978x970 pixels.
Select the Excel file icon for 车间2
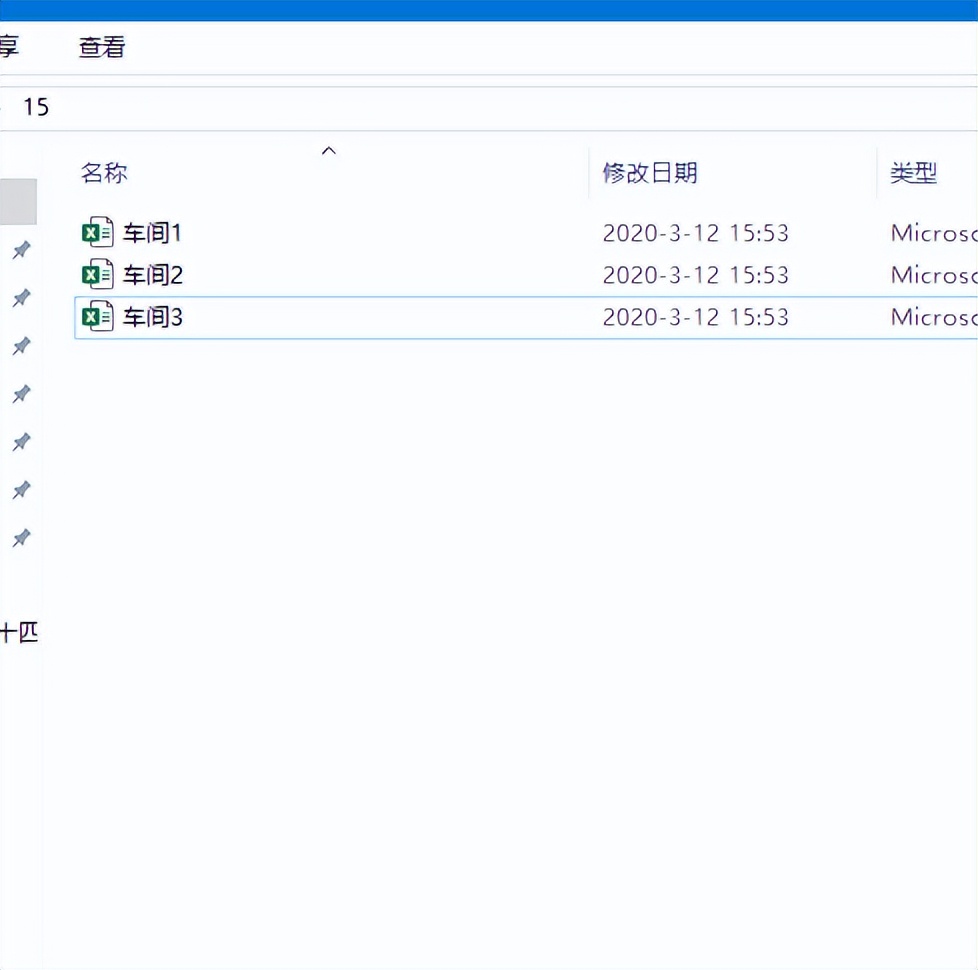tap(97, 275)
